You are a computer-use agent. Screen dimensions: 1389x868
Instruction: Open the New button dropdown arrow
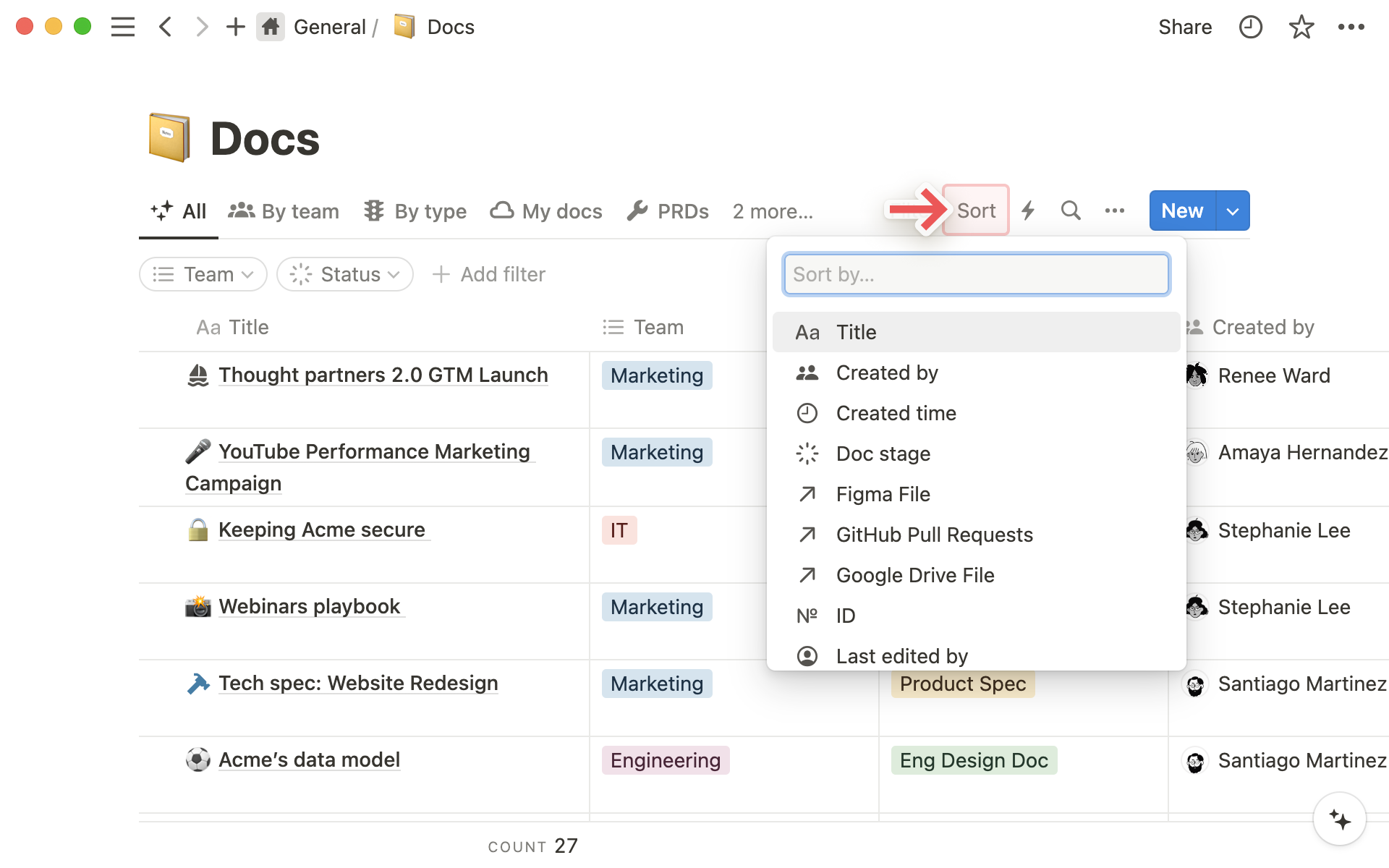[1233, 211]
